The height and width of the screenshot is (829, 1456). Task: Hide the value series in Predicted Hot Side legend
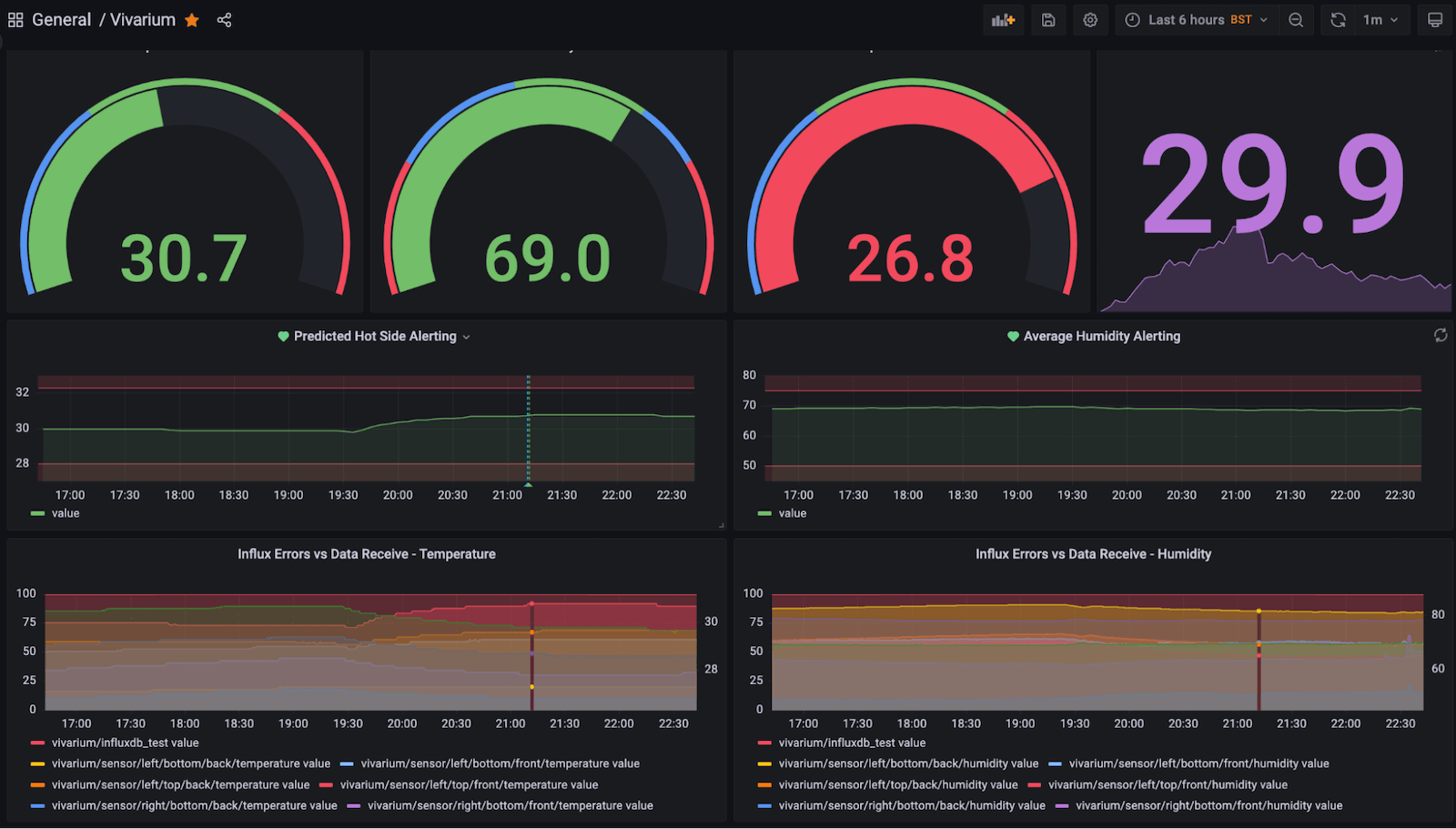pos(65,512)
